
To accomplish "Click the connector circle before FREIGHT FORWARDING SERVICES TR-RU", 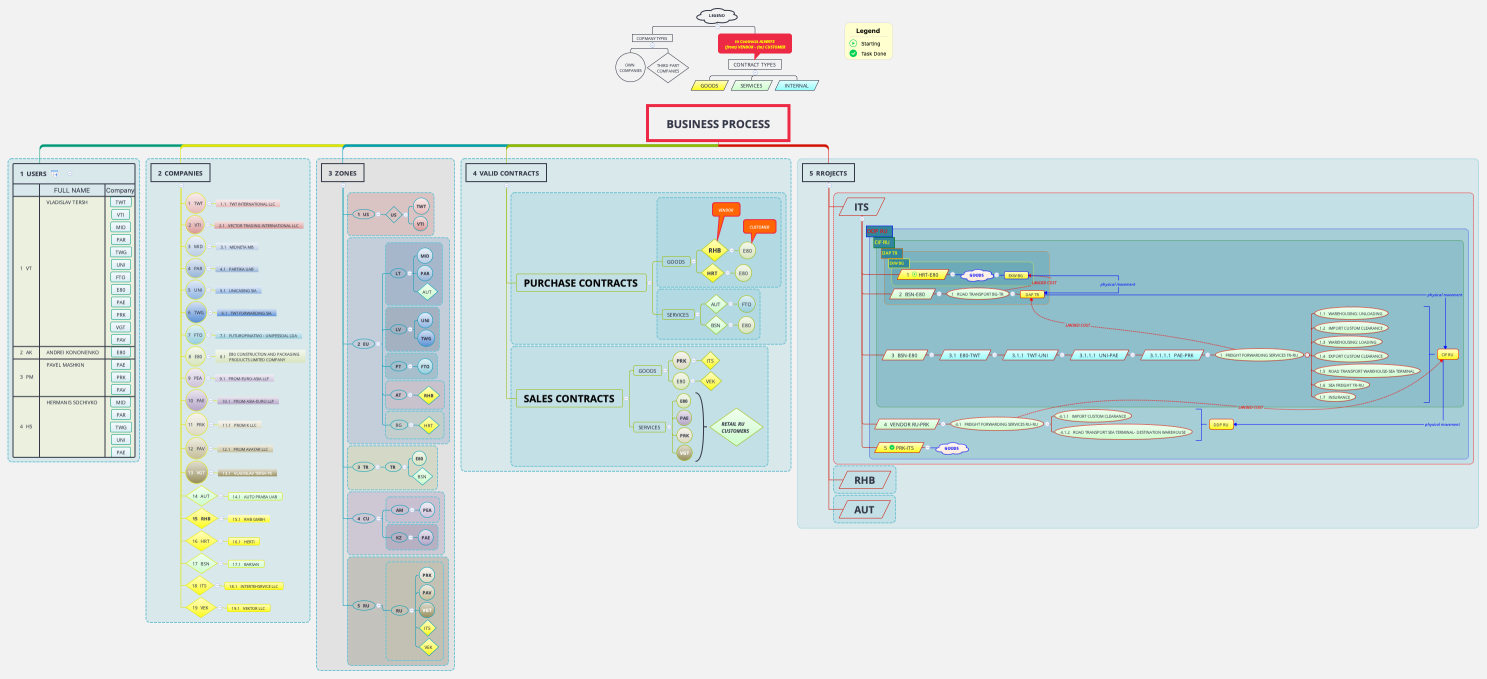I will [1207, 355].
